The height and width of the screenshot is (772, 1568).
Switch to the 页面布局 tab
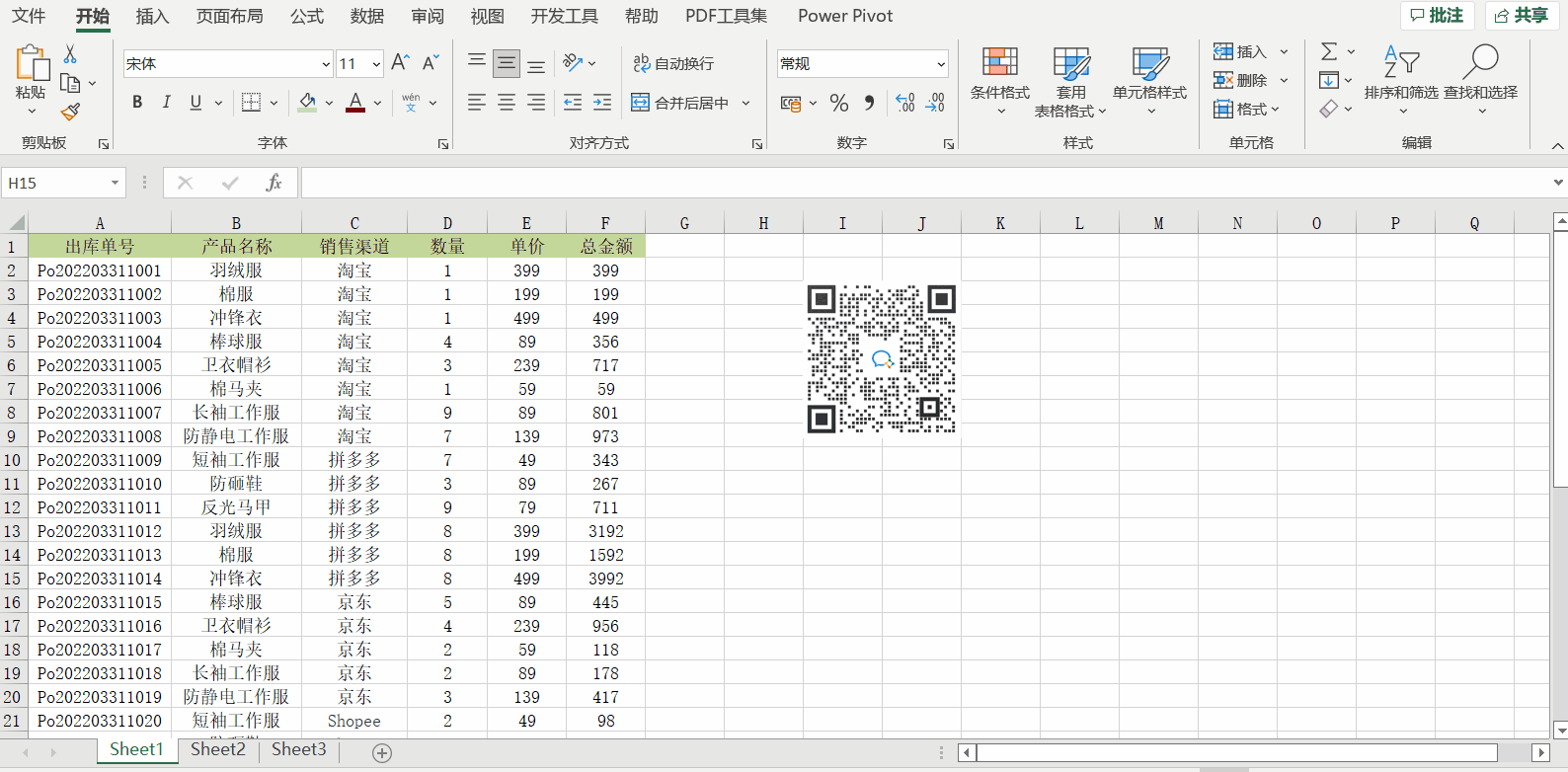click(x=229, y=16)
